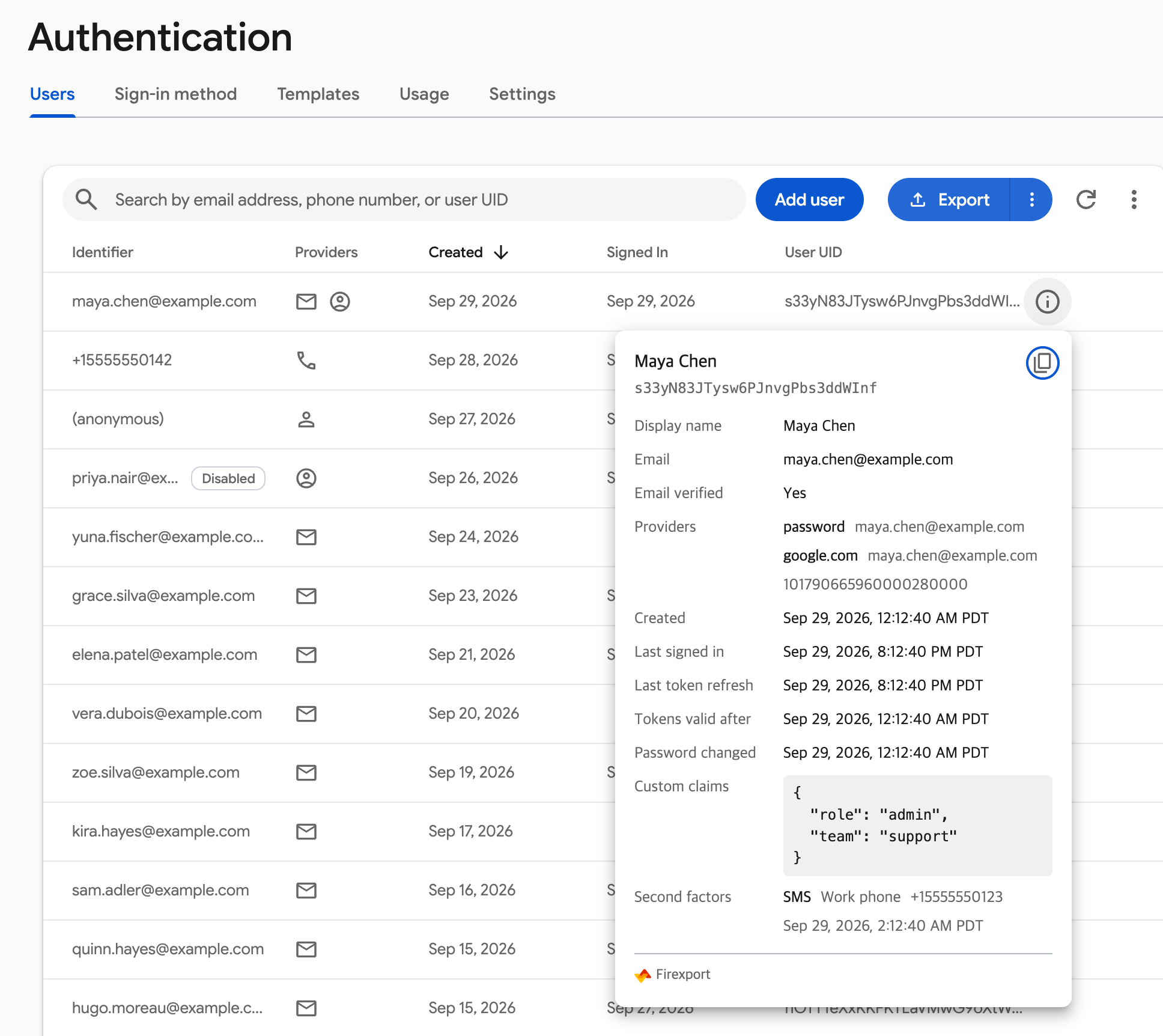Click the Export button
This screenshot has width=1163, height=1036.
click(x=949, y=200)
